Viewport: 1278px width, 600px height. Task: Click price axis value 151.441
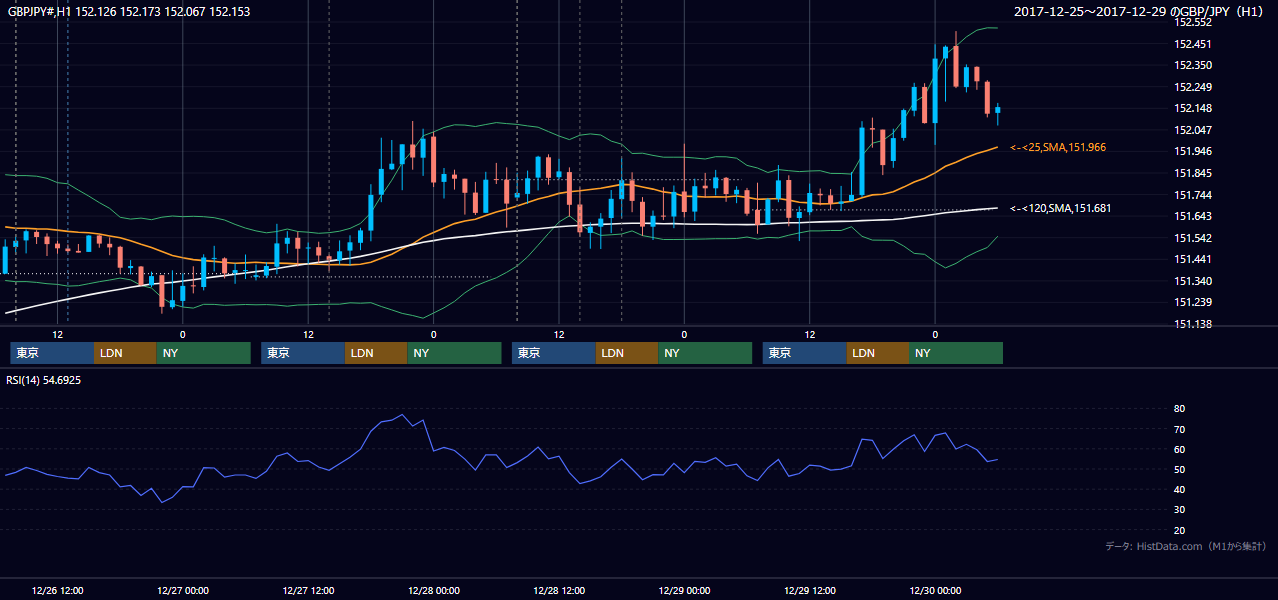[x=1193, y=259]
